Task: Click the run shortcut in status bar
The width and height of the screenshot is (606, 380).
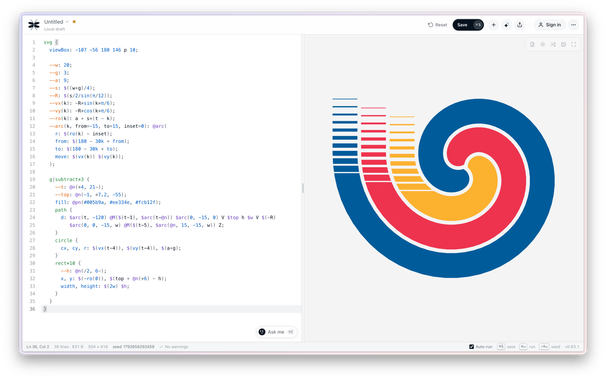Action: (527, 347)
